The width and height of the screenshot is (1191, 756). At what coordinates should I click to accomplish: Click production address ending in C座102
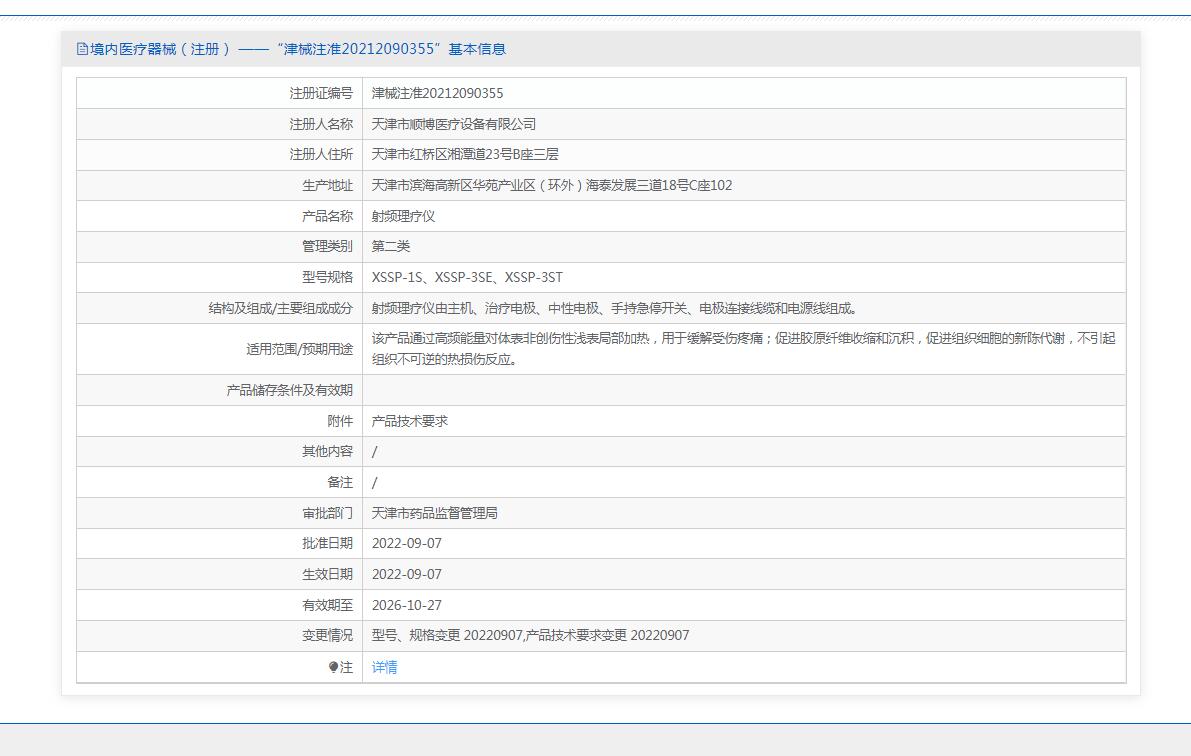point(551,185)
